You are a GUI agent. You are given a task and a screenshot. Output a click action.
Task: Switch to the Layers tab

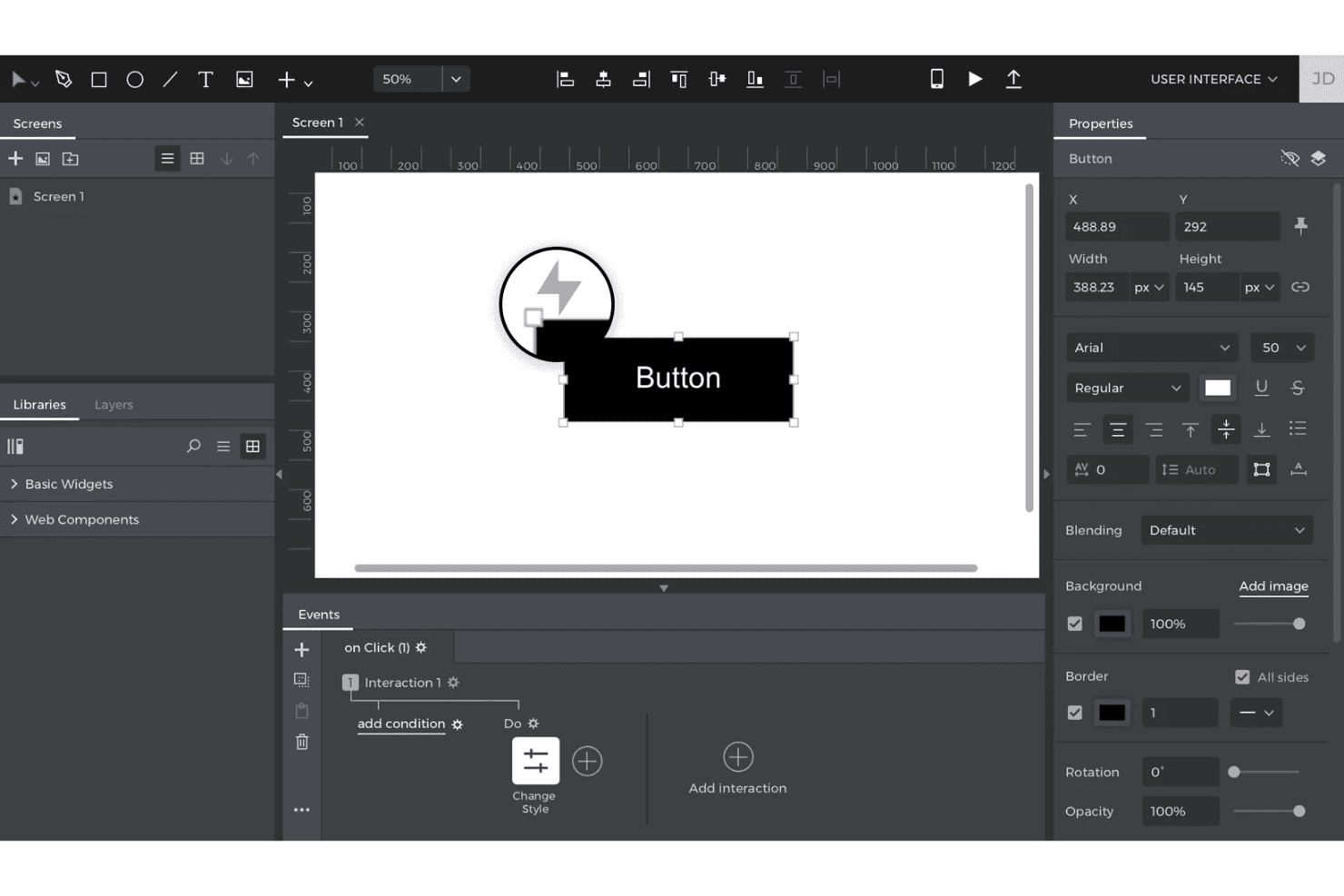[114, 405]
